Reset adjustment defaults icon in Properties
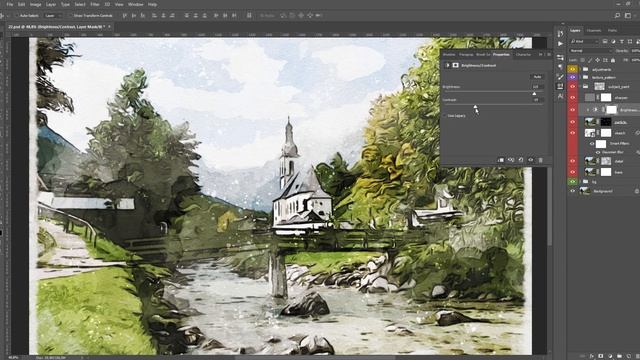Image resolution: width=640 pixels, height=360 pixels. pos(521,160)
